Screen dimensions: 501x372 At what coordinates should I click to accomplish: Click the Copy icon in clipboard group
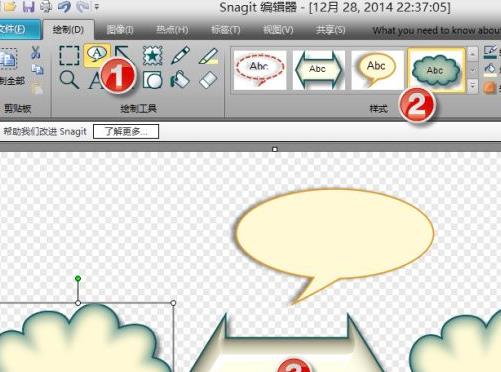click(x=37, y=69)
